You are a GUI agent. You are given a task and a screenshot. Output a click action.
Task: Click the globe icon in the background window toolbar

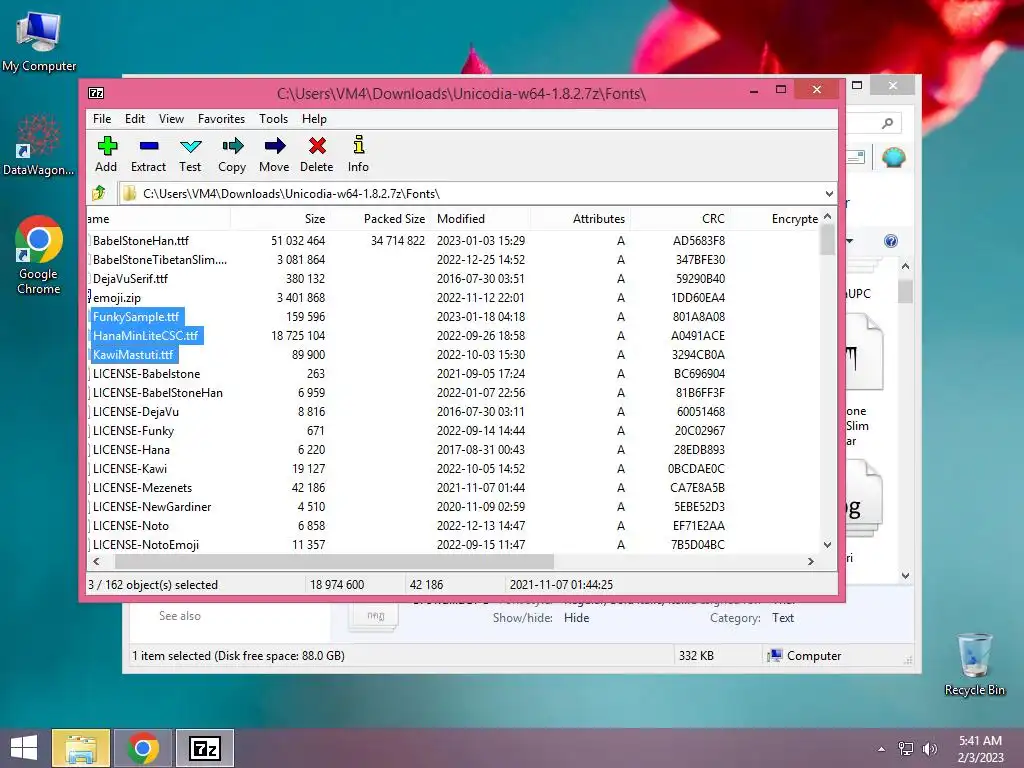(893, 157)
